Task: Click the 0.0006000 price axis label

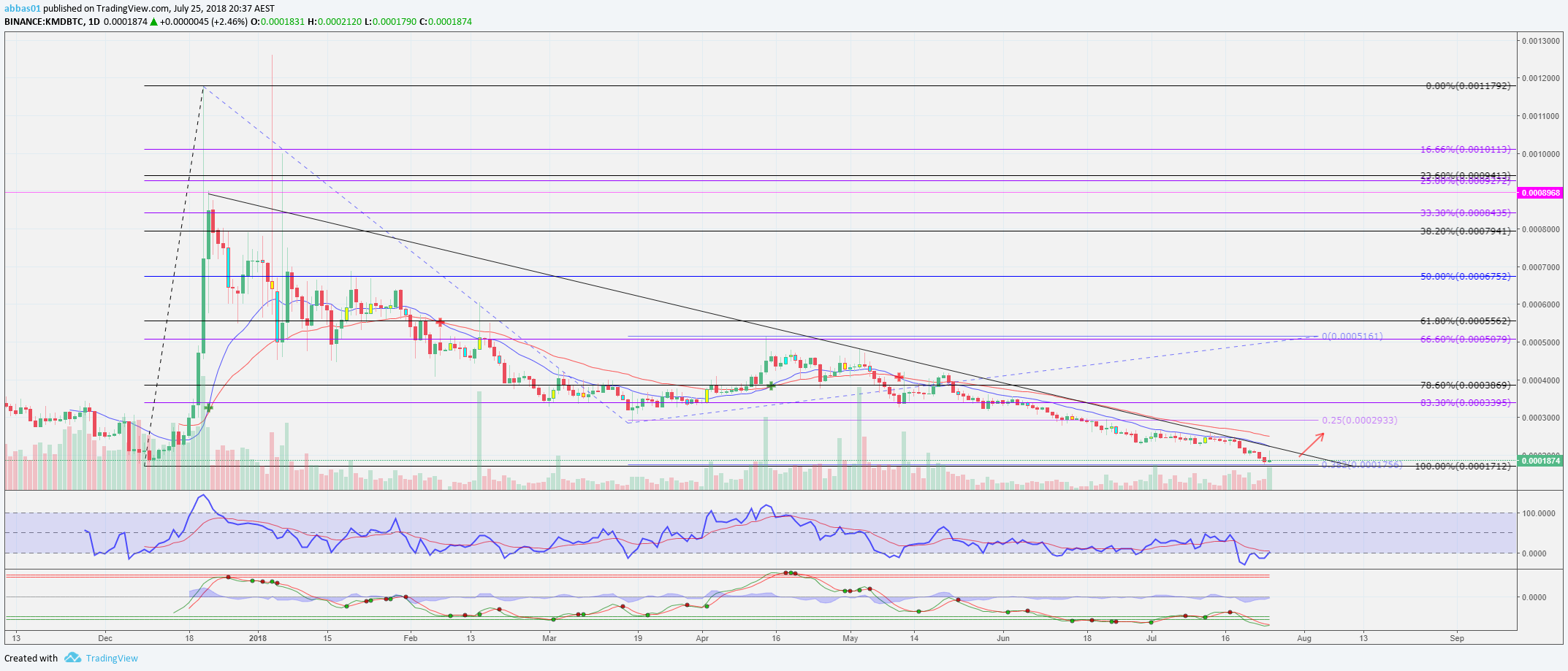Action: 1540,304
